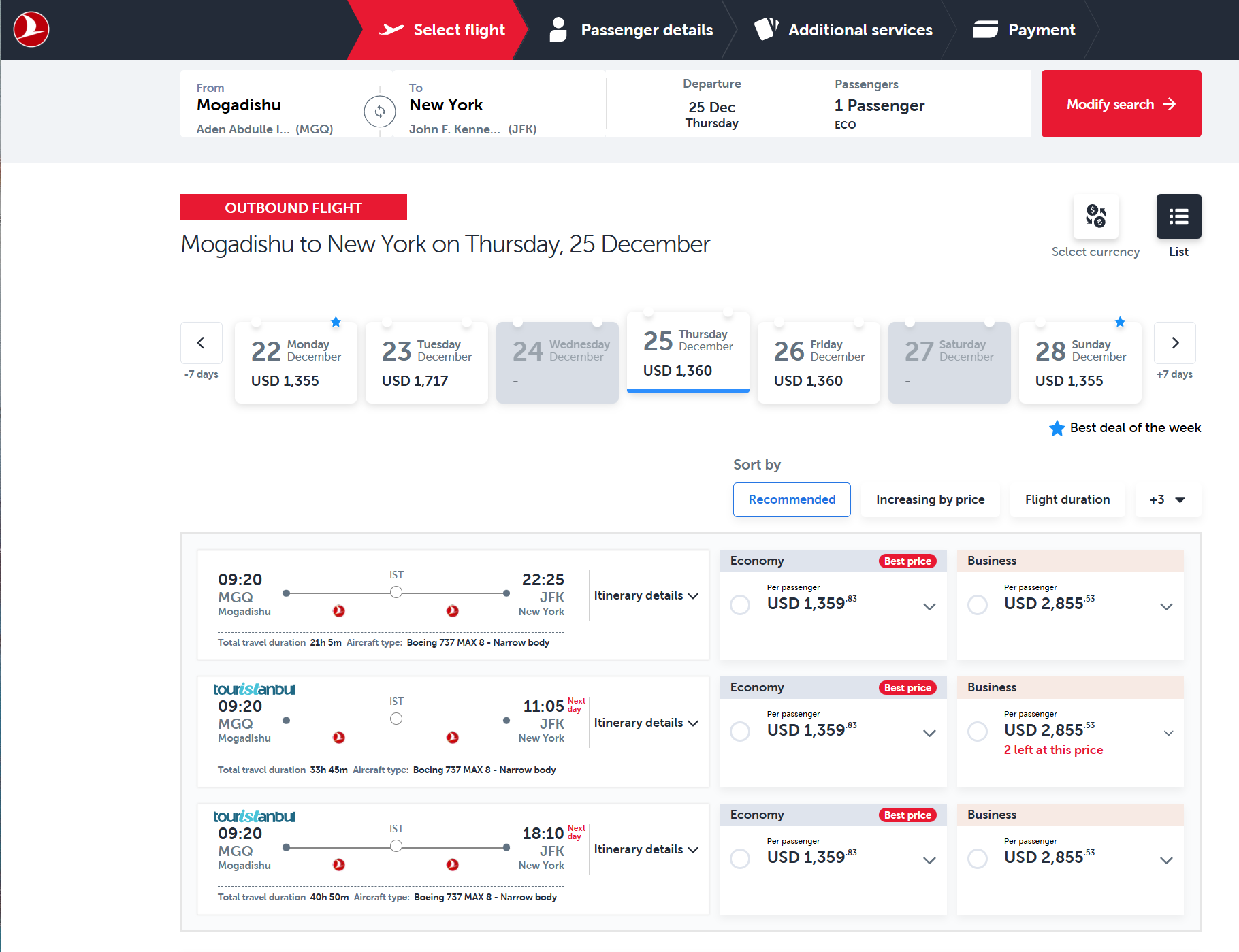Expand Business fare details for 18:10 arrival flight
The width and height of the screenshot is (1239, 952).
tap(1166, 860)
